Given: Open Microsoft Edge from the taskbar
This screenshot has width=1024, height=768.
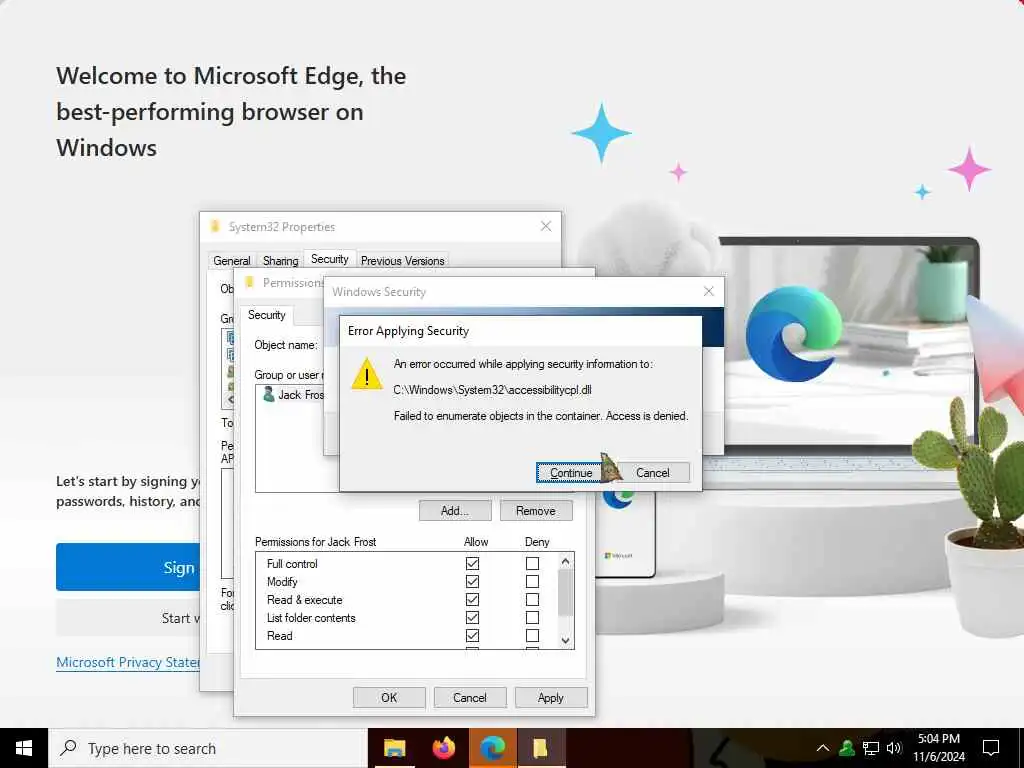Looking at the screenshot, I should pyautogui.click(x=493, y=748).
